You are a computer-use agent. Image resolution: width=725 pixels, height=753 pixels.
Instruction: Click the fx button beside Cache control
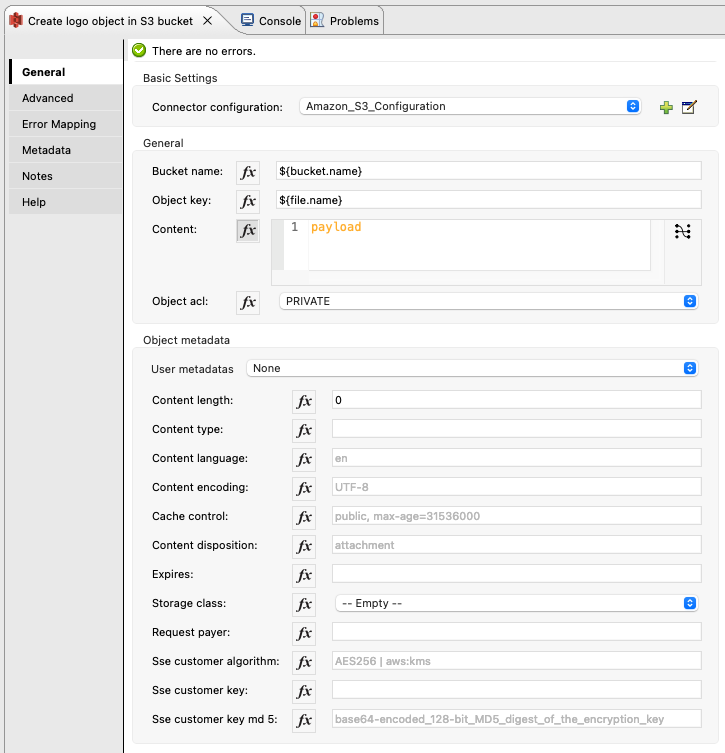click(x=303, y=517)
